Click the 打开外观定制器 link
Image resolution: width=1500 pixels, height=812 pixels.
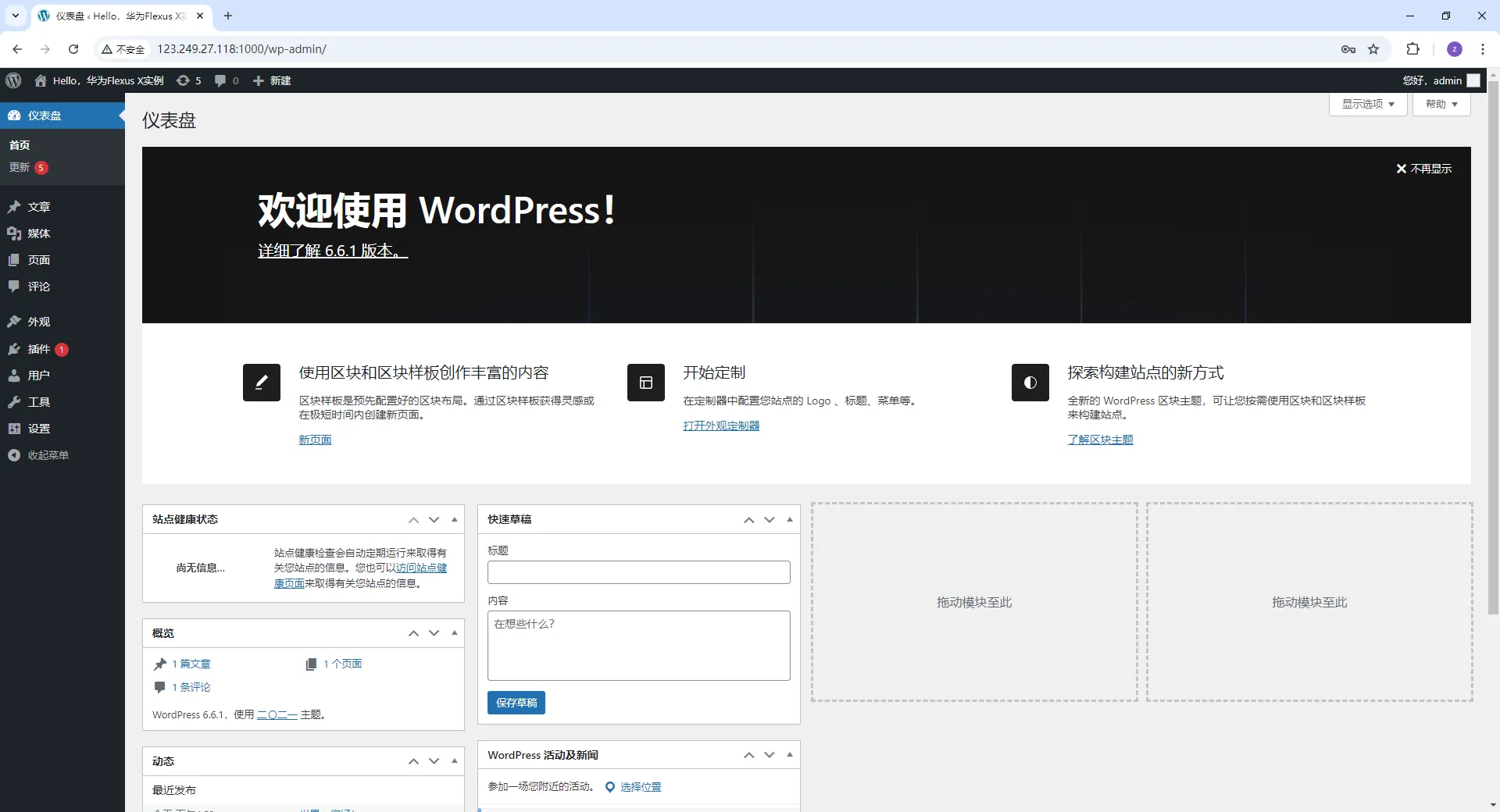coord(721,426)
